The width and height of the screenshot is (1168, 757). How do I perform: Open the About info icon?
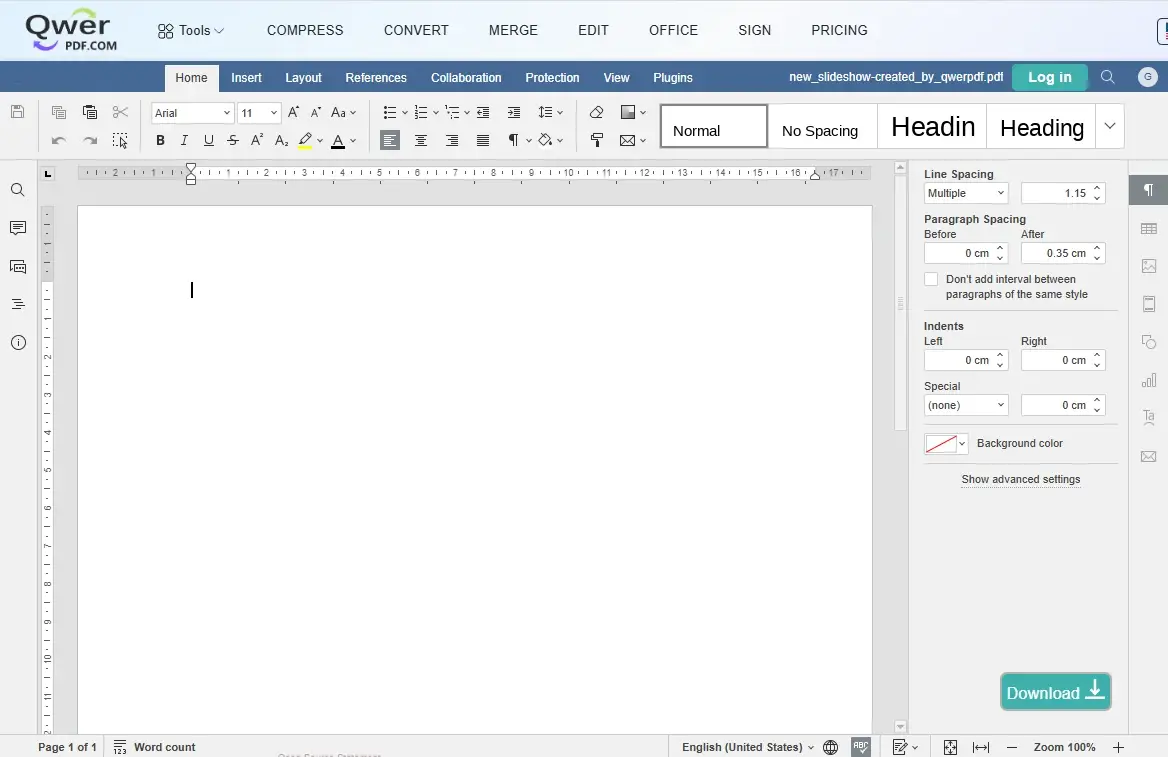[18, 343]
